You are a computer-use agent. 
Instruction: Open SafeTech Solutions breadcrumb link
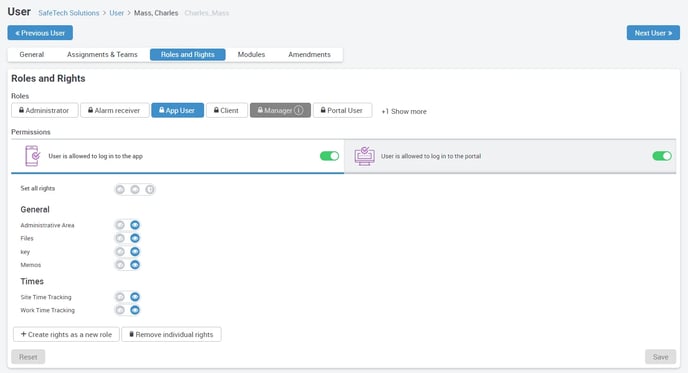click(x=68, y=13)
